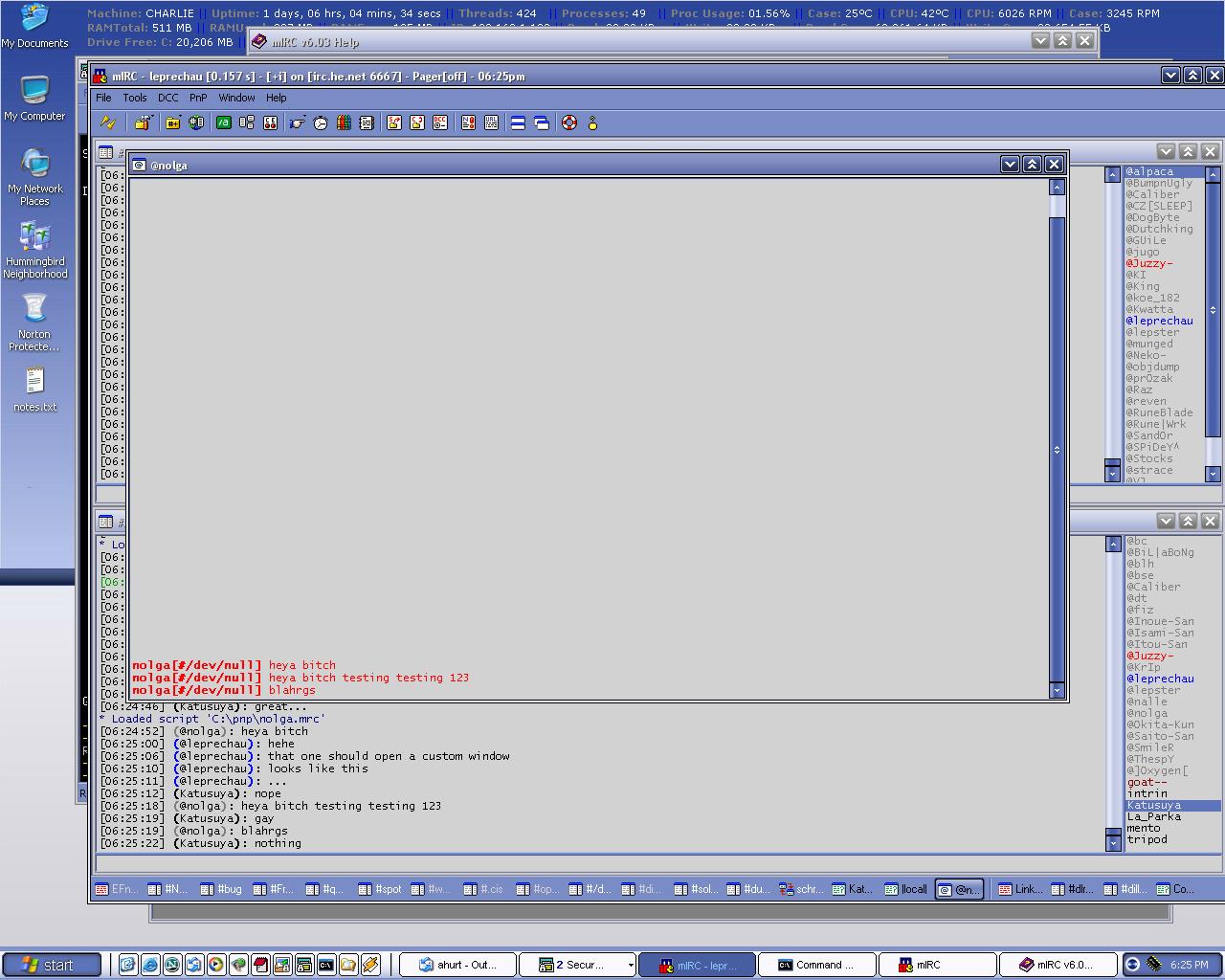
Task: Click the system tray clock showing 6:25 PM
Action: (1190, 965)
